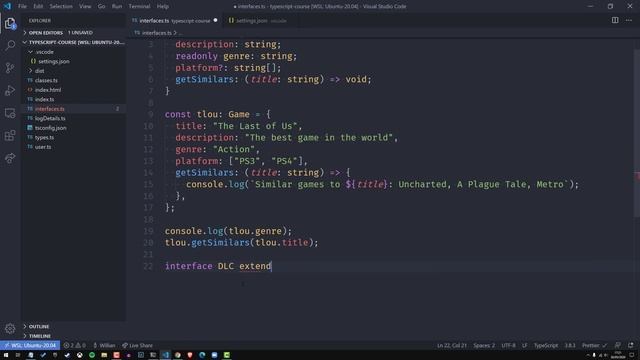Image resolution: width=640 pixels, height=360 pixels.
Task: Open the errors and warnings status item
Action: (x=75, y=345)
